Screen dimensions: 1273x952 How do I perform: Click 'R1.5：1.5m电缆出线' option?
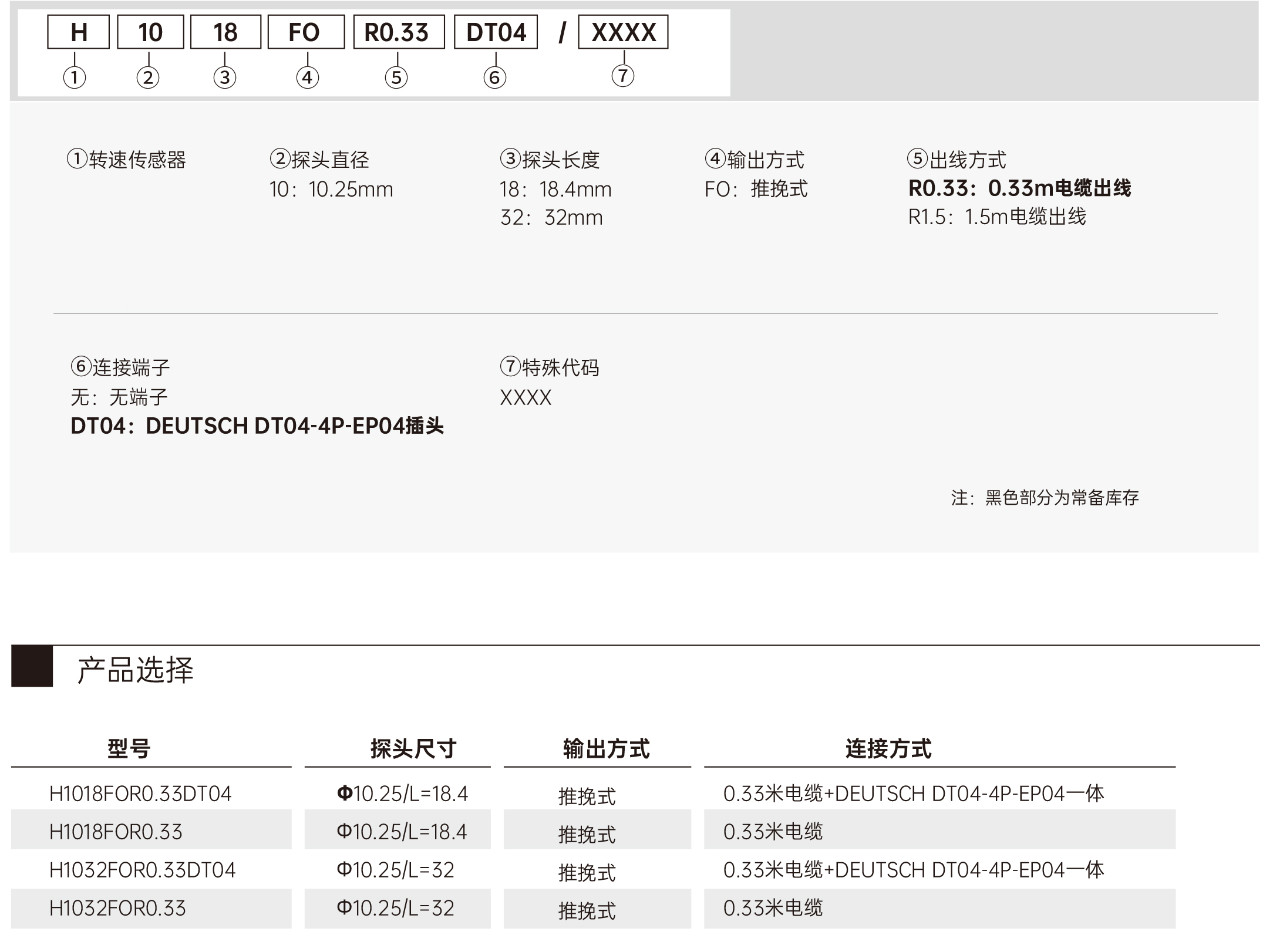(x=997, y=217)
